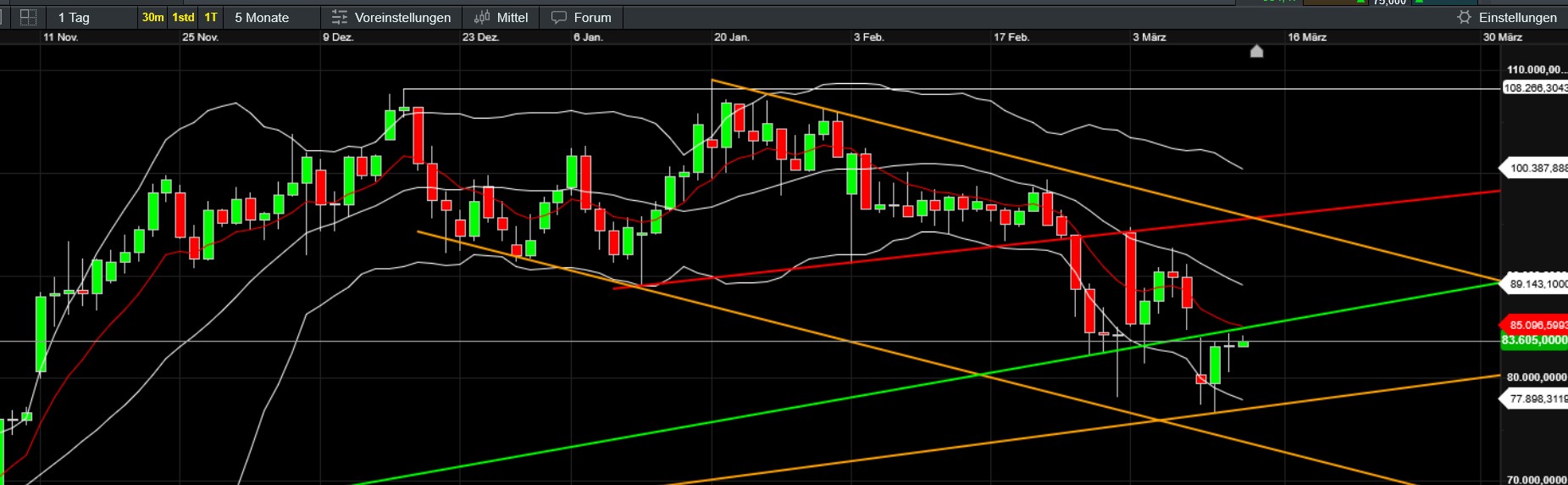Image resolution: width=1568 pixels, height=485 pixels.
Task: Click the 70.000,0000 price axis value
Action: pos(1537,480)
